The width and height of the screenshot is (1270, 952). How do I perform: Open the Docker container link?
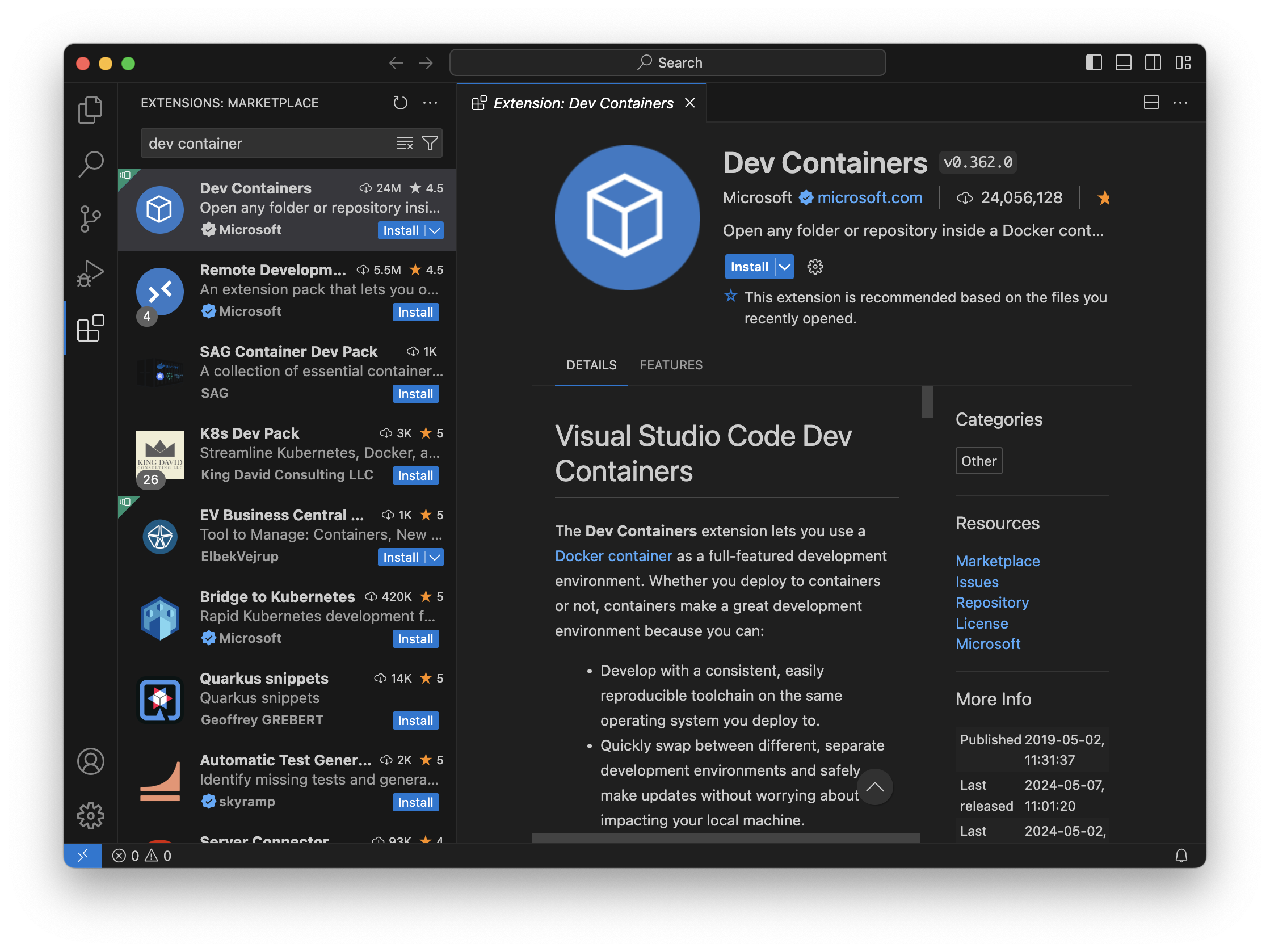point(613,557)
